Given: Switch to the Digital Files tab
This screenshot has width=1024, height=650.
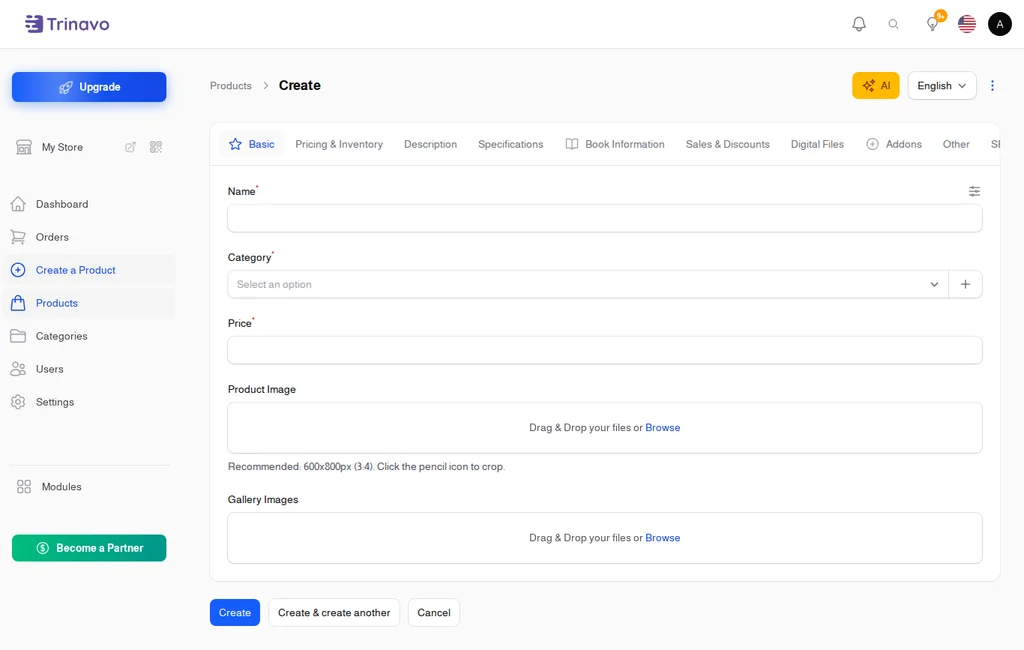Looking at the screenshot, I should pos(817,144).
